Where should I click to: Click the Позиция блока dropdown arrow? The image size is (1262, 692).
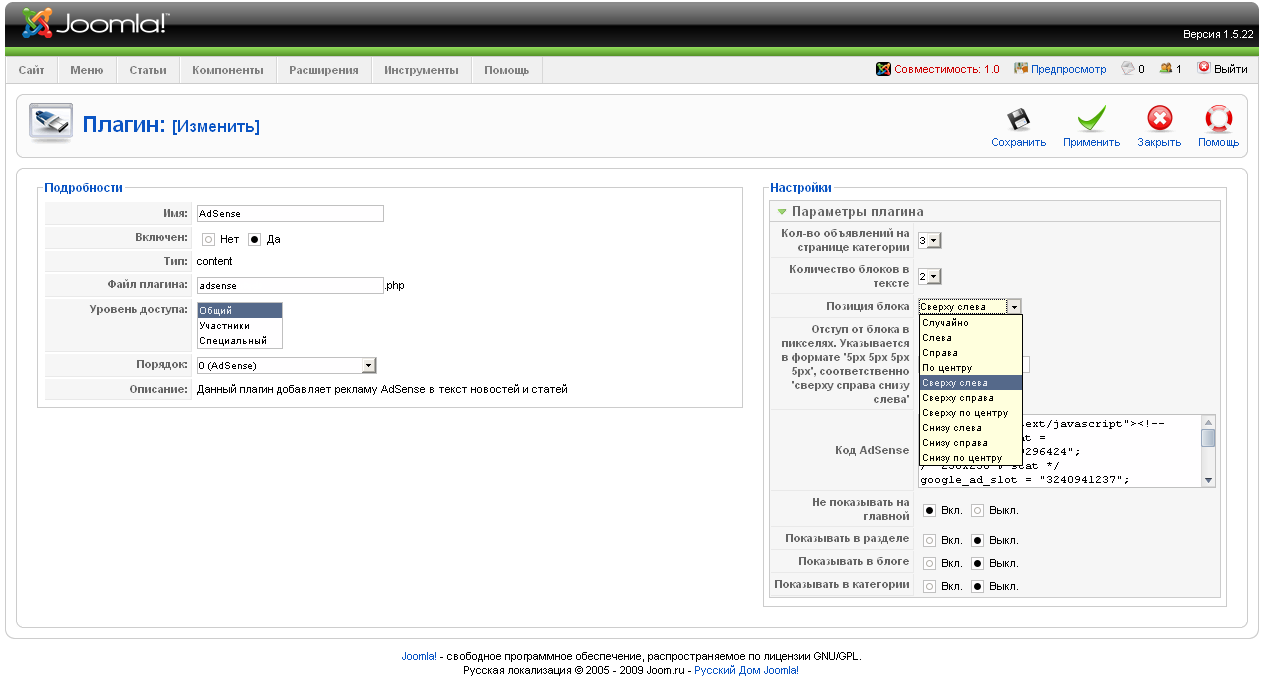1013,307
